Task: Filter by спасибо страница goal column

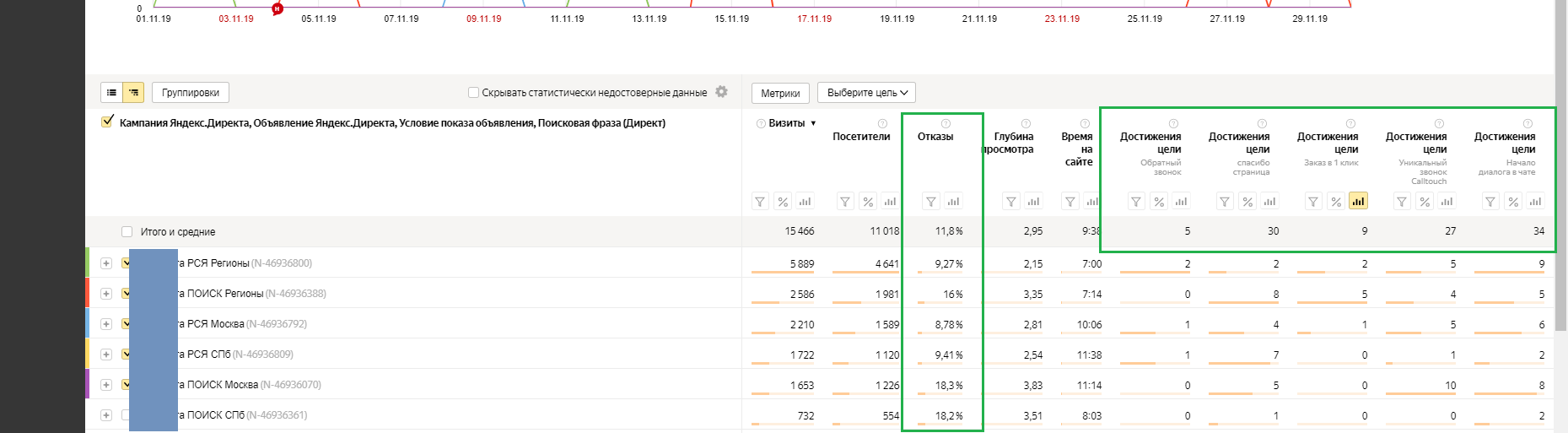Action: [x=1225, y=201]
